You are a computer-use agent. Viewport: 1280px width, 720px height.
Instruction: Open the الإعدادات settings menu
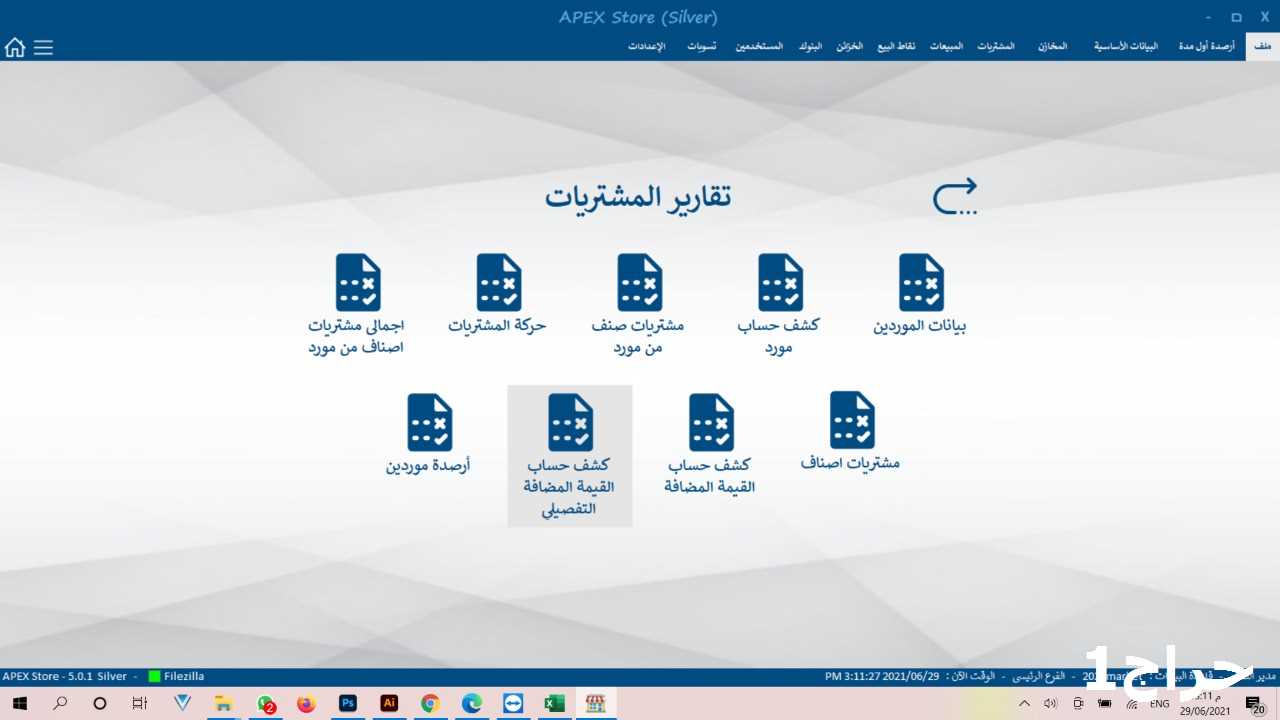(646, 47)
